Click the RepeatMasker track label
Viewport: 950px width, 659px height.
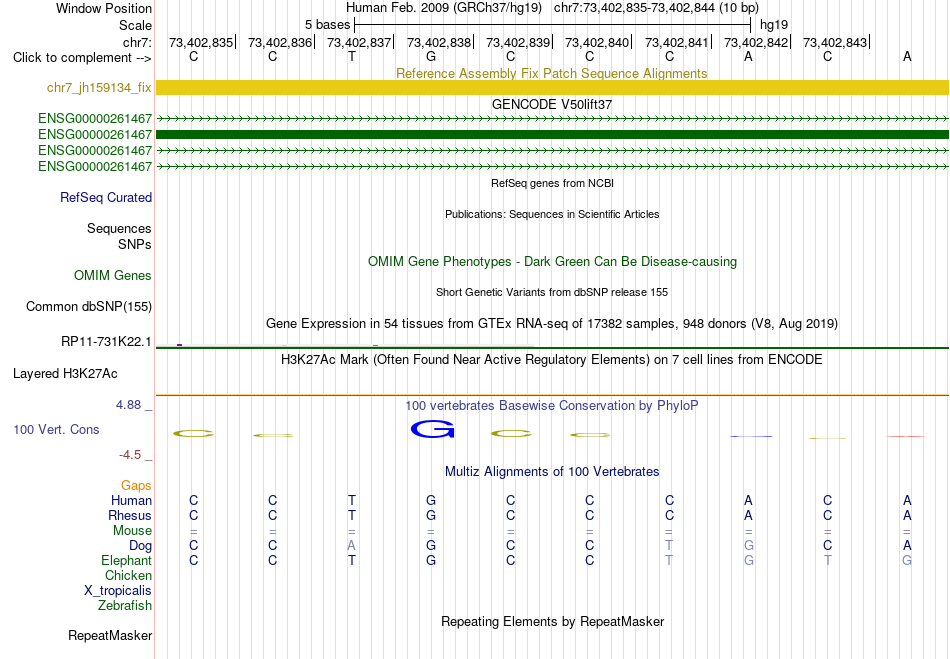110,635
